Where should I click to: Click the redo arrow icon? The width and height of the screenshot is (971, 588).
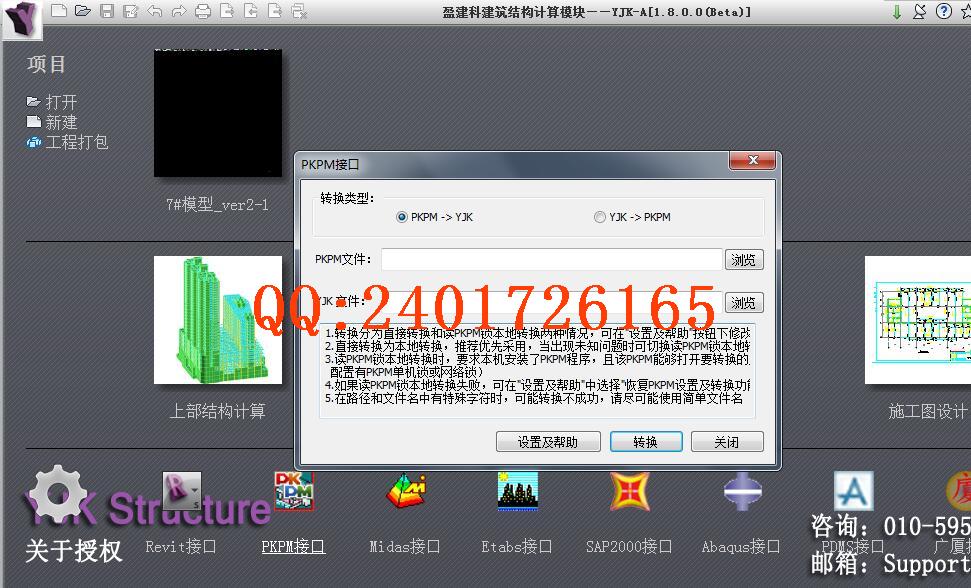point(179,11)
